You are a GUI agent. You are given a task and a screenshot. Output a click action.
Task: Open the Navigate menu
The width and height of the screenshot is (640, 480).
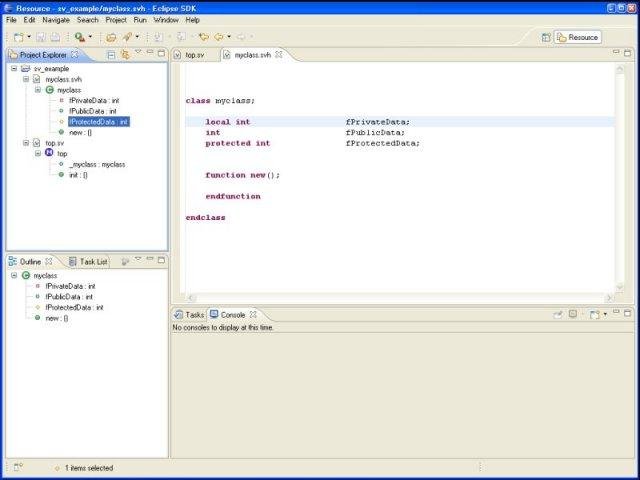click(56, 20)
